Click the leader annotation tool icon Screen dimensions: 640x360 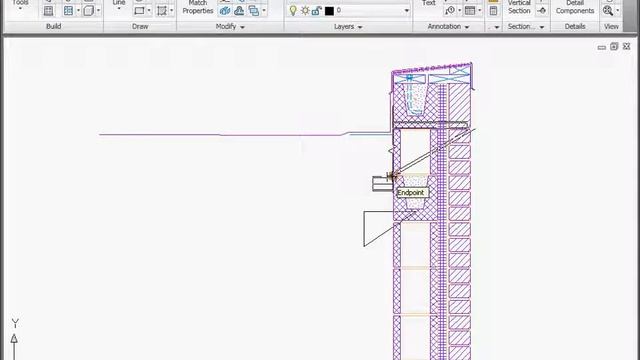(x=450, y=11)
